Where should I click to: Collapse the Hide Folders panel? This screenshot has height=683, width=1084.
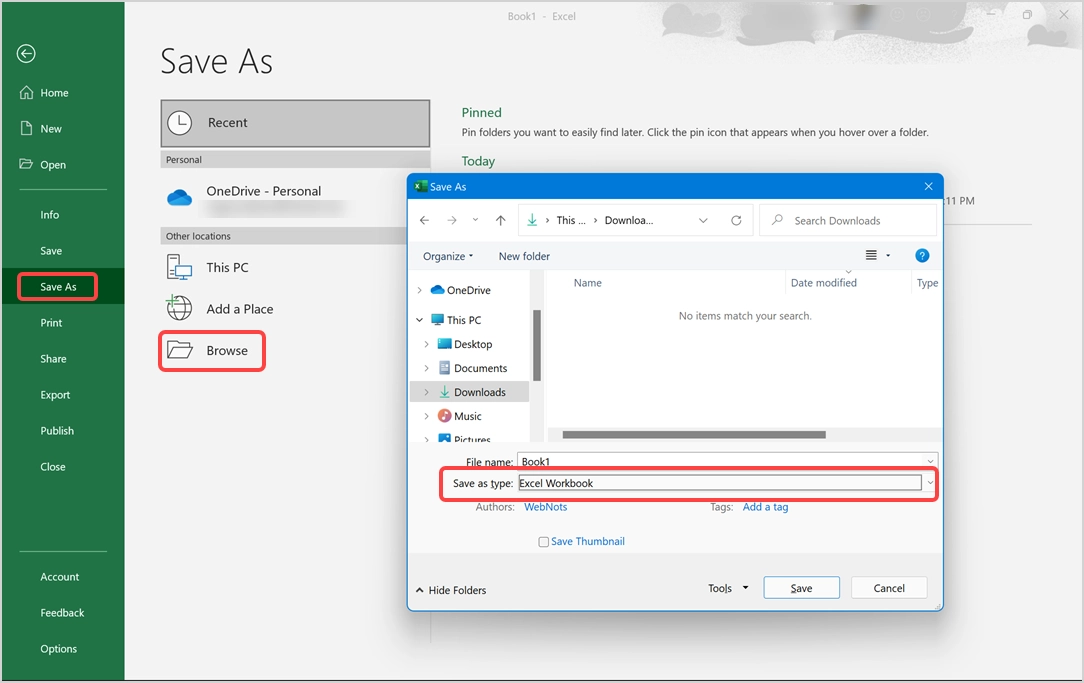pos(450,590)
